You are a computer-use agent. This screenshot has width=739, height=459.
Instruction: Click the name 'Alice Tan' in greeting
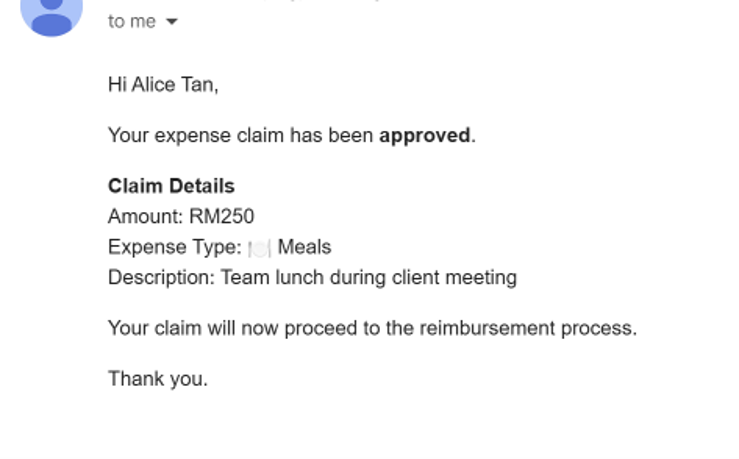[x=172, y=85]
